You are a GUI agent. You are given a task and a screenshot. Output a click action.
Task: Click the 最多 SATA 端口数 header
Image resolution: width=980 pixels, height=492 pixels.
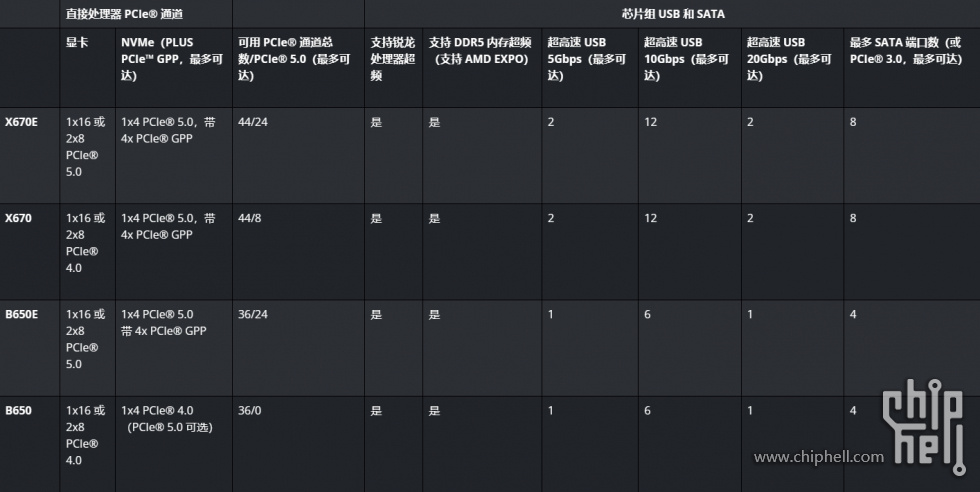pos(906,51)
